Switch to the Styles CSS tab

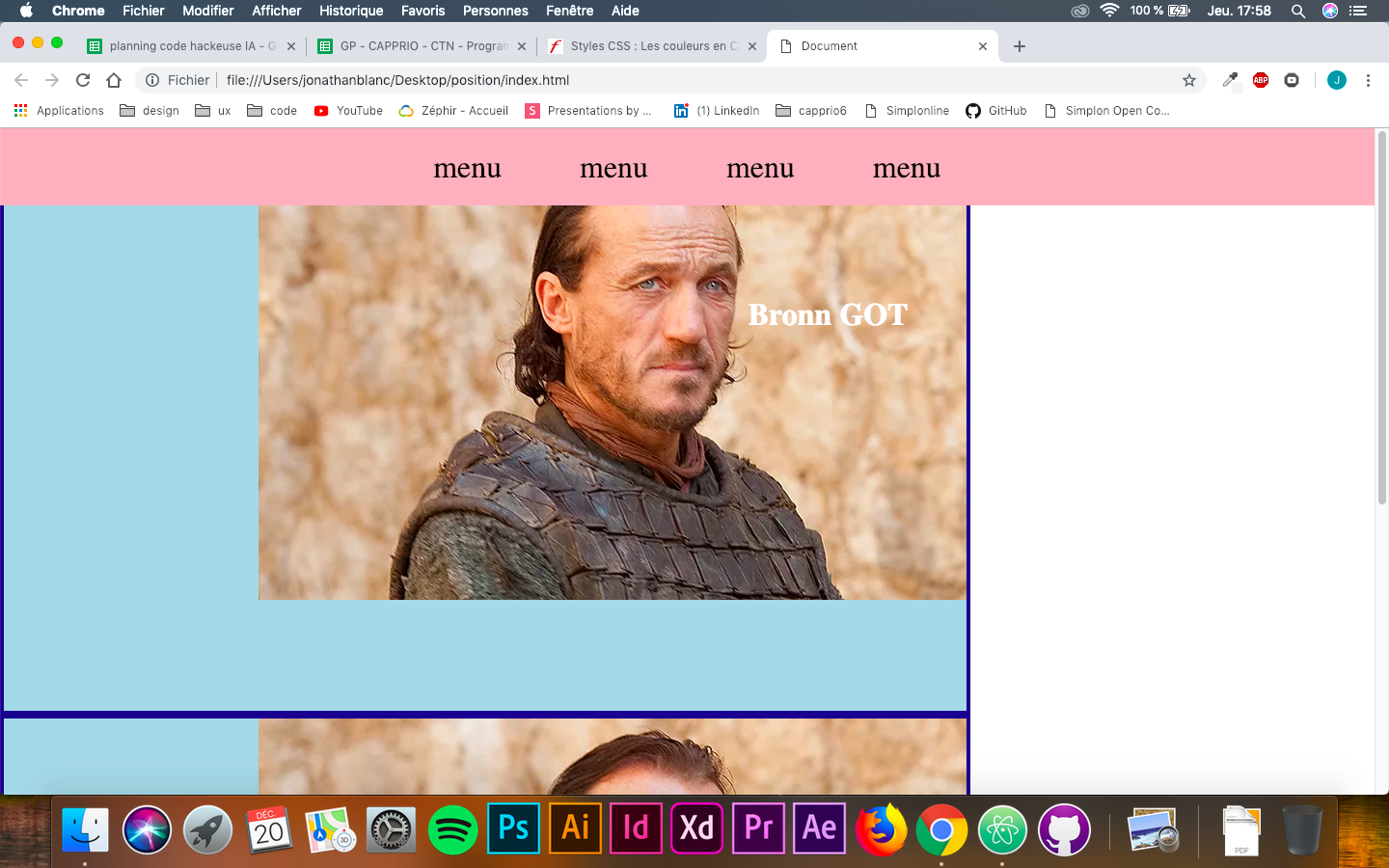(652, 46)
